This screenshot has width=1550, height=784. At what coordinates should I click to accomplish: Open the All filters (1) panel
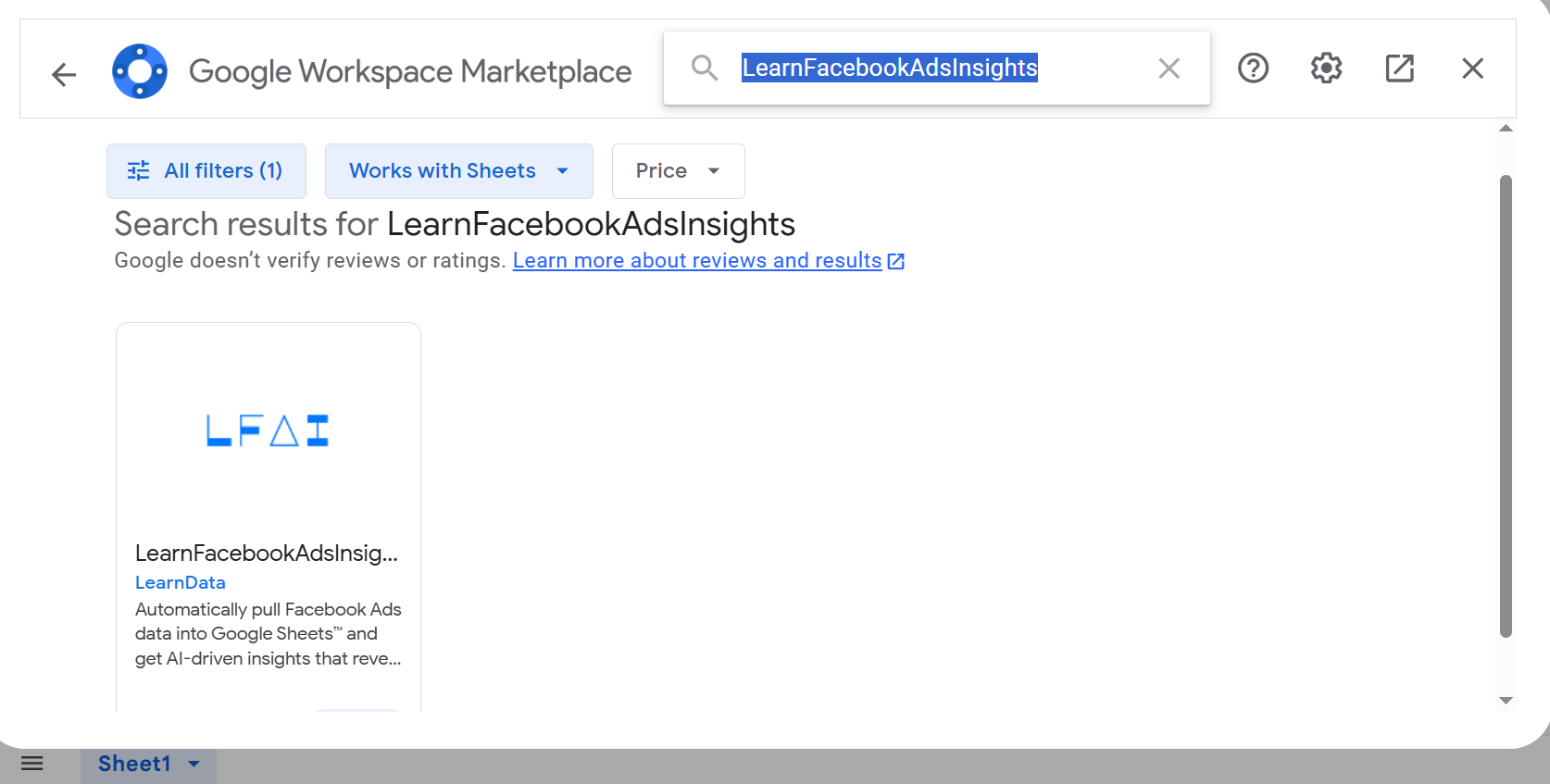[206, 171]
